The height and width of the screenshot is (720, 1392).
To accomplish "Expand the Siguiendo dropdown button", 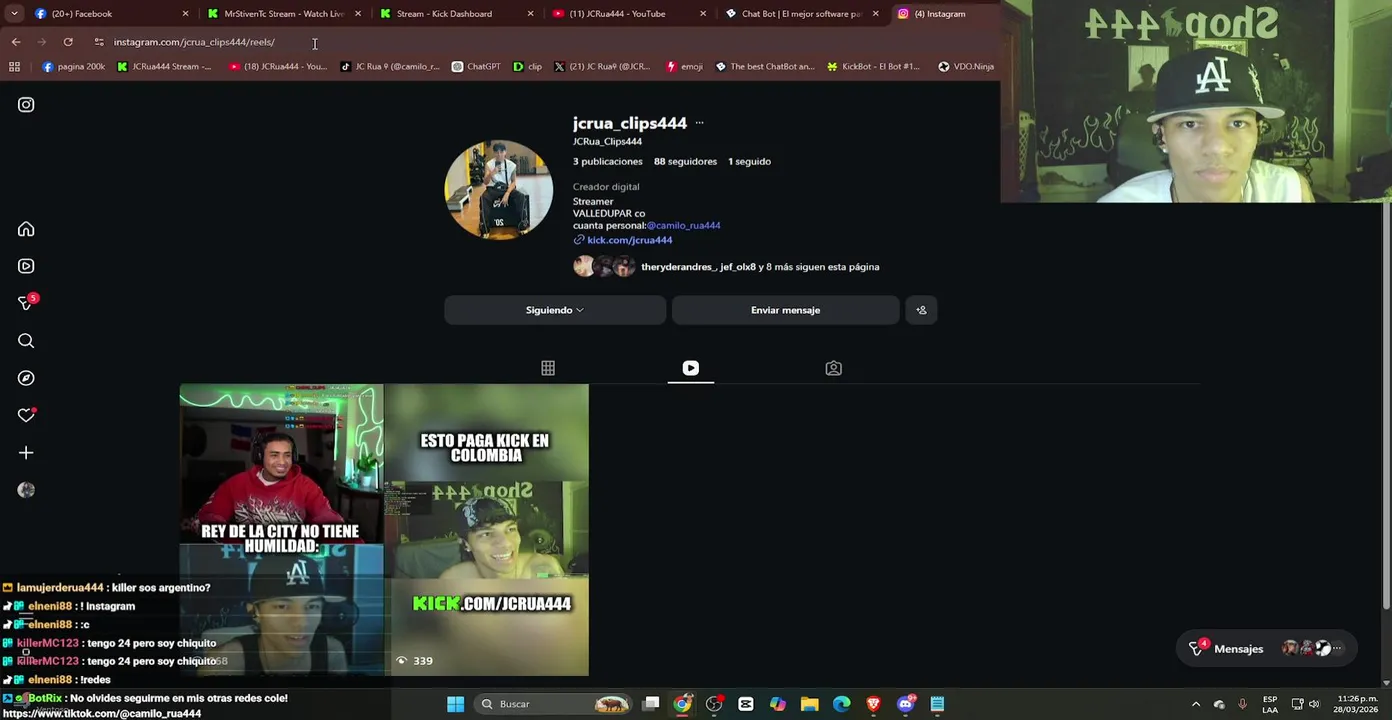I will tap(555, 310).
